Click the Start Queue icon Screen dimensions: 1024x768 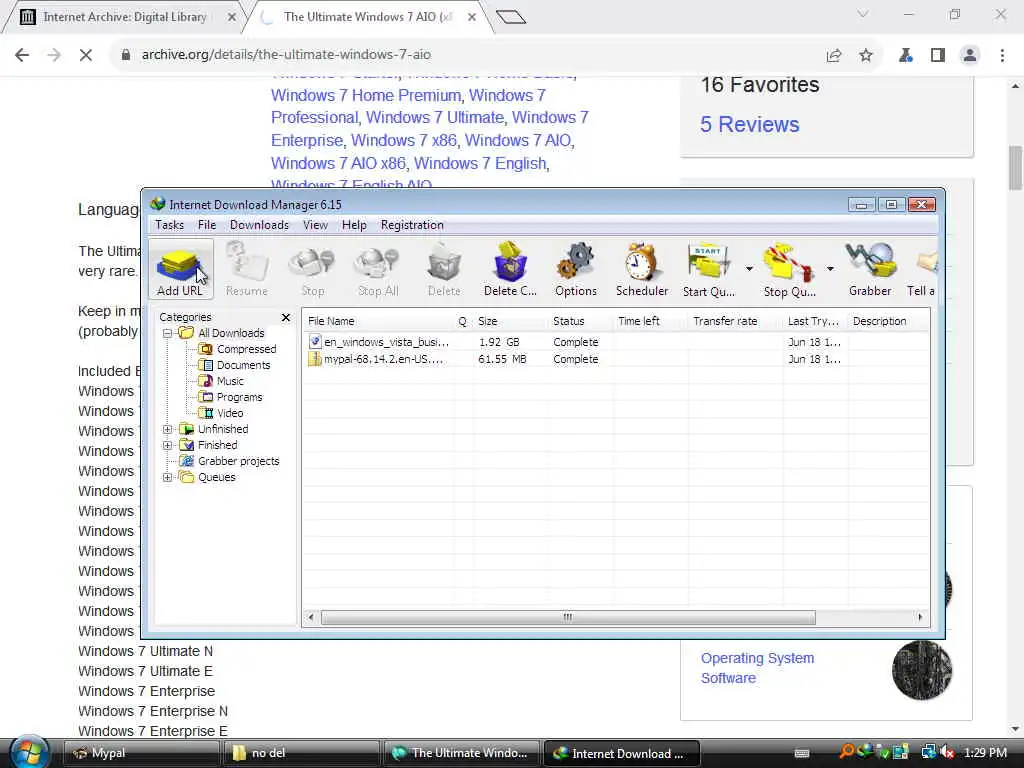709,269
